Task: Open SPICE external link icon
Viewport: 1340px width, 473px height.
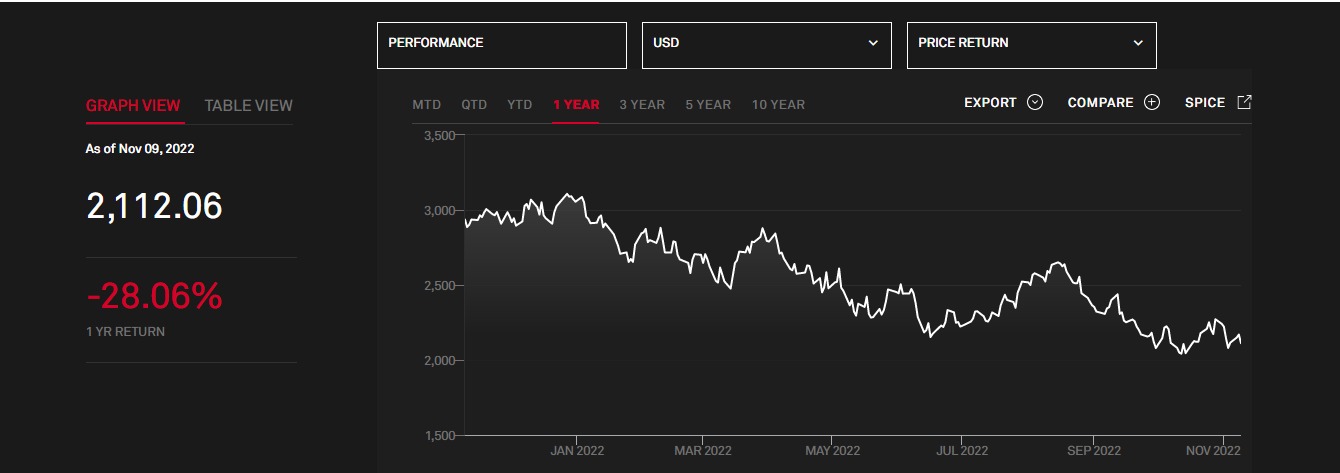Action: click(1245, 102)
